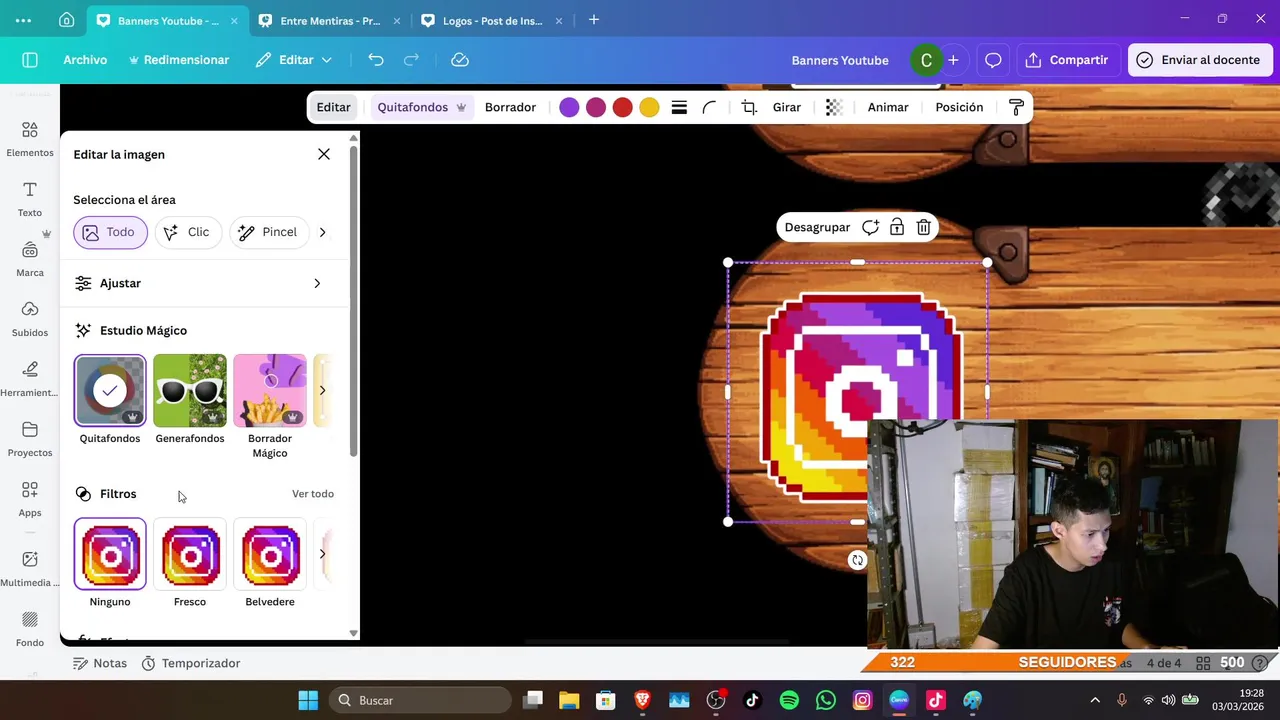The width and height of the screenshot is (1280, 720).
Task: Open the line weight border style icon
Action: click(x=679, y=107)
